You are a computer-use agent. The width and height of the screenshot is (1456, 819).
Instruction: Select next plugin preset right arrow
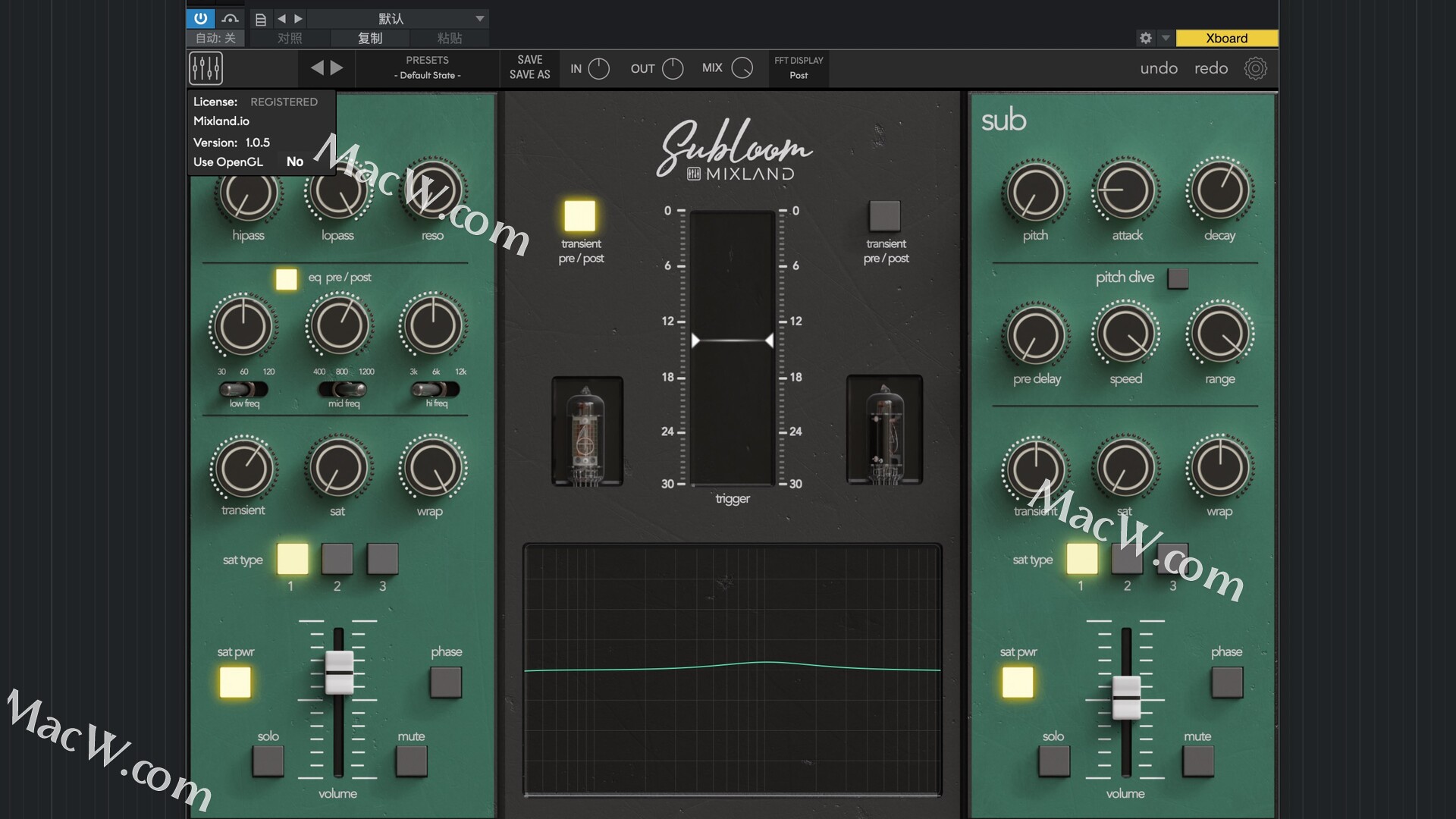point(337,68)
